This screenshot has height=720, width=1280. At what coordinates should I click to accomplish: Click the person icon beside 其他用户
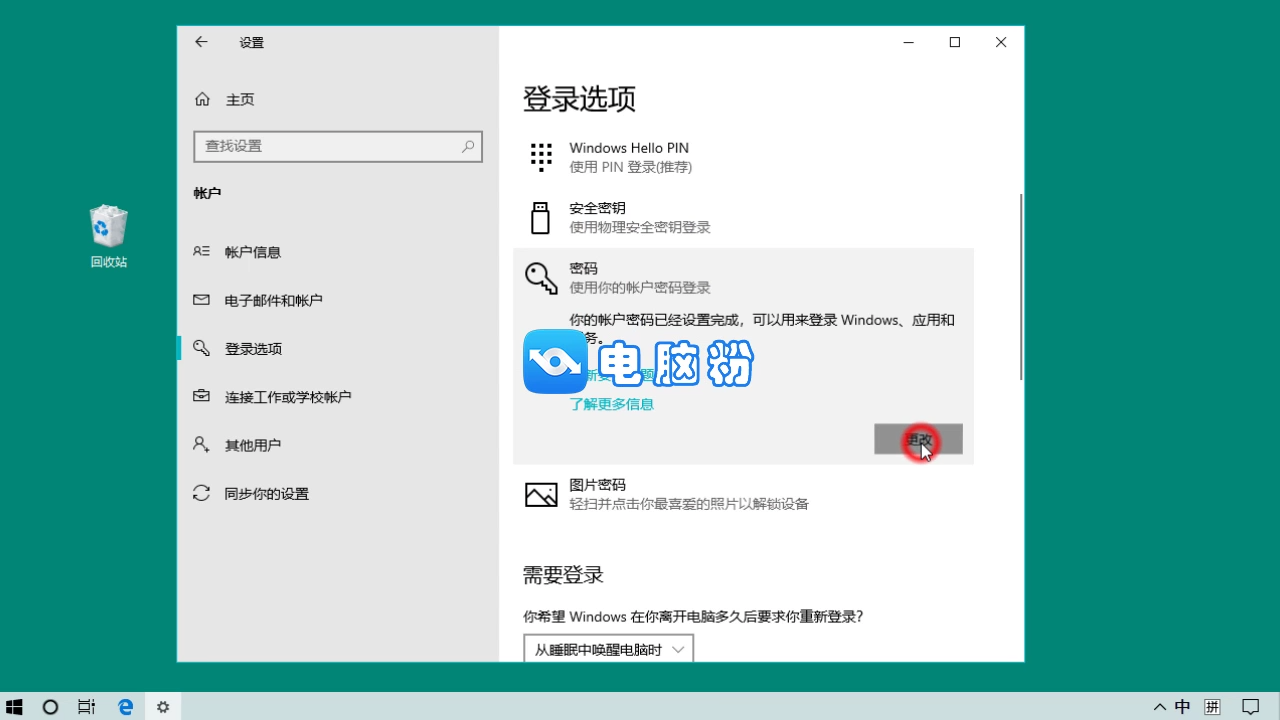tap(201, 445)
